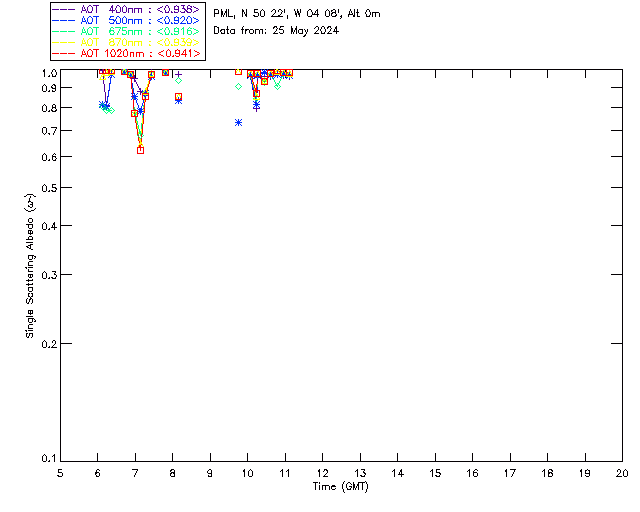Click the green diamond point just before hour 10
Screen dimensions: 640x512
click(238, 87)
